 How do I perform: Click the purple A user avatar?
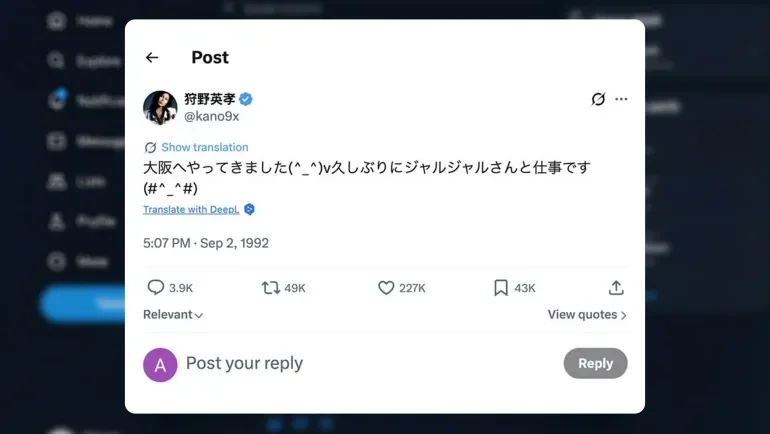160,364
